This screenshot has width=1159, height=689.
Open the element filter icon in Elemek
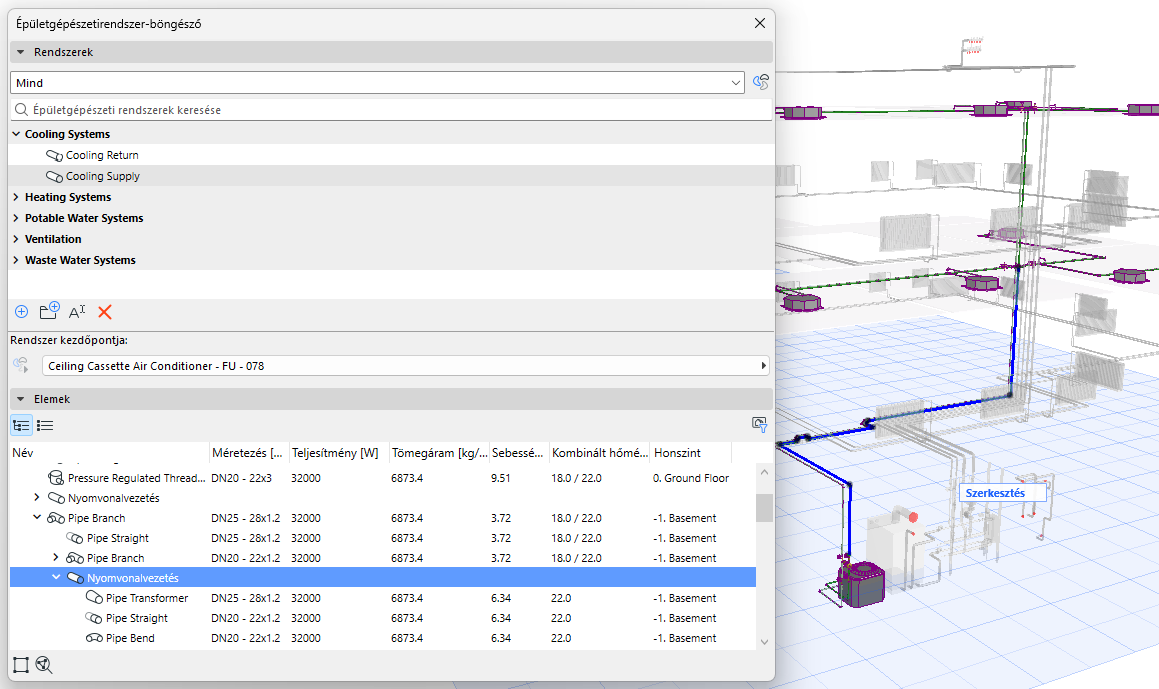click(759, 425)
